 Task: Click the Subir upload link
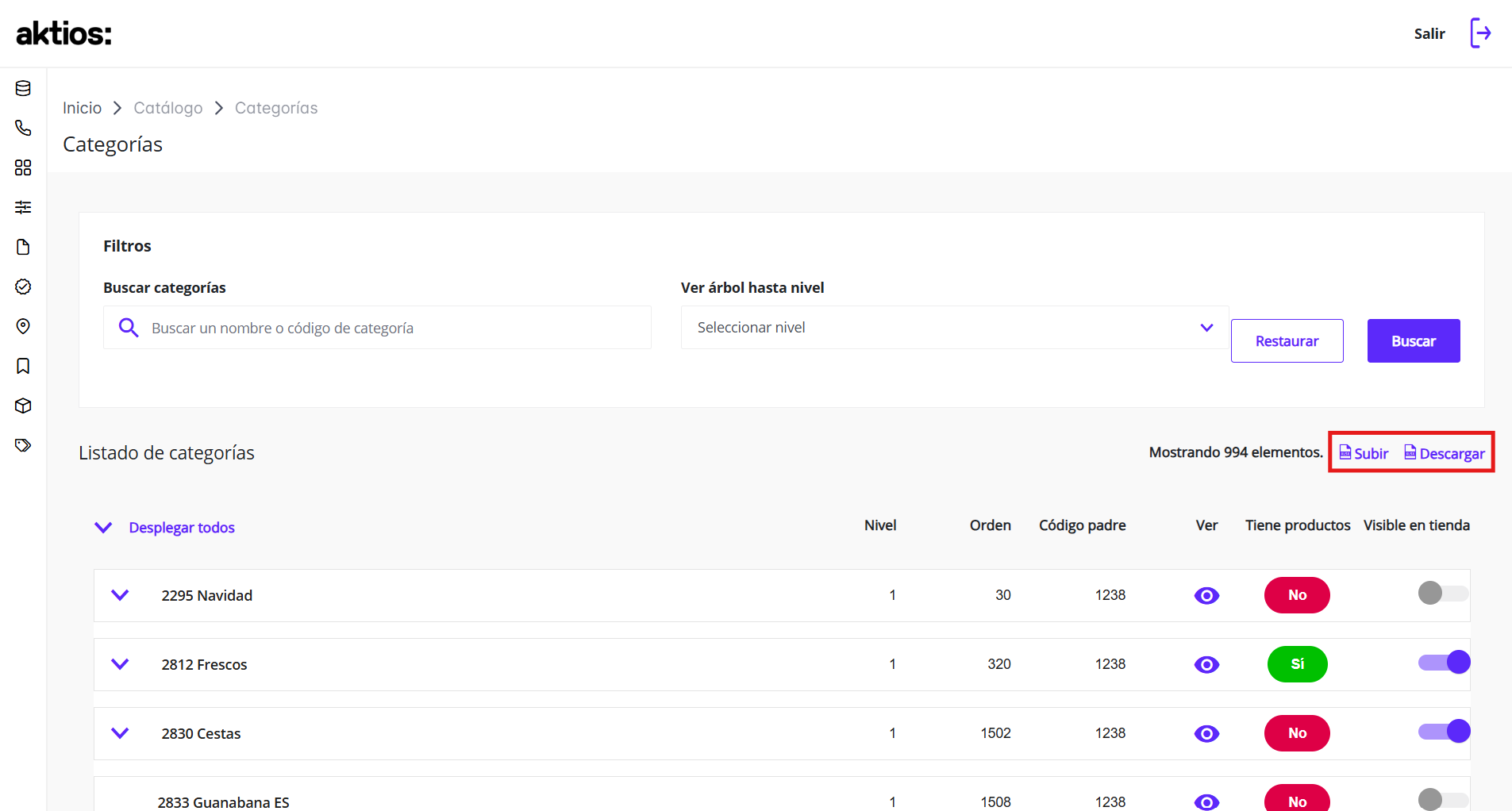pos(1364,453)
